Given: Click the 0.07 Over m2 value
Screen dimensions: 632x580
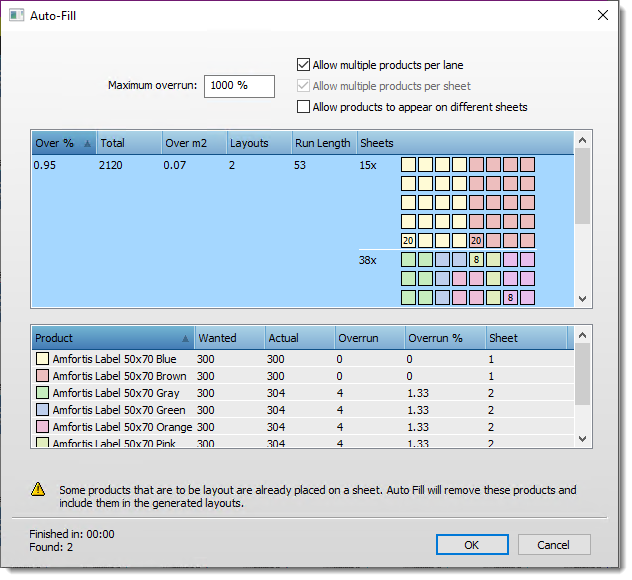Looking at the screenshot, I should pyautogui.click(x=175, y=165).
